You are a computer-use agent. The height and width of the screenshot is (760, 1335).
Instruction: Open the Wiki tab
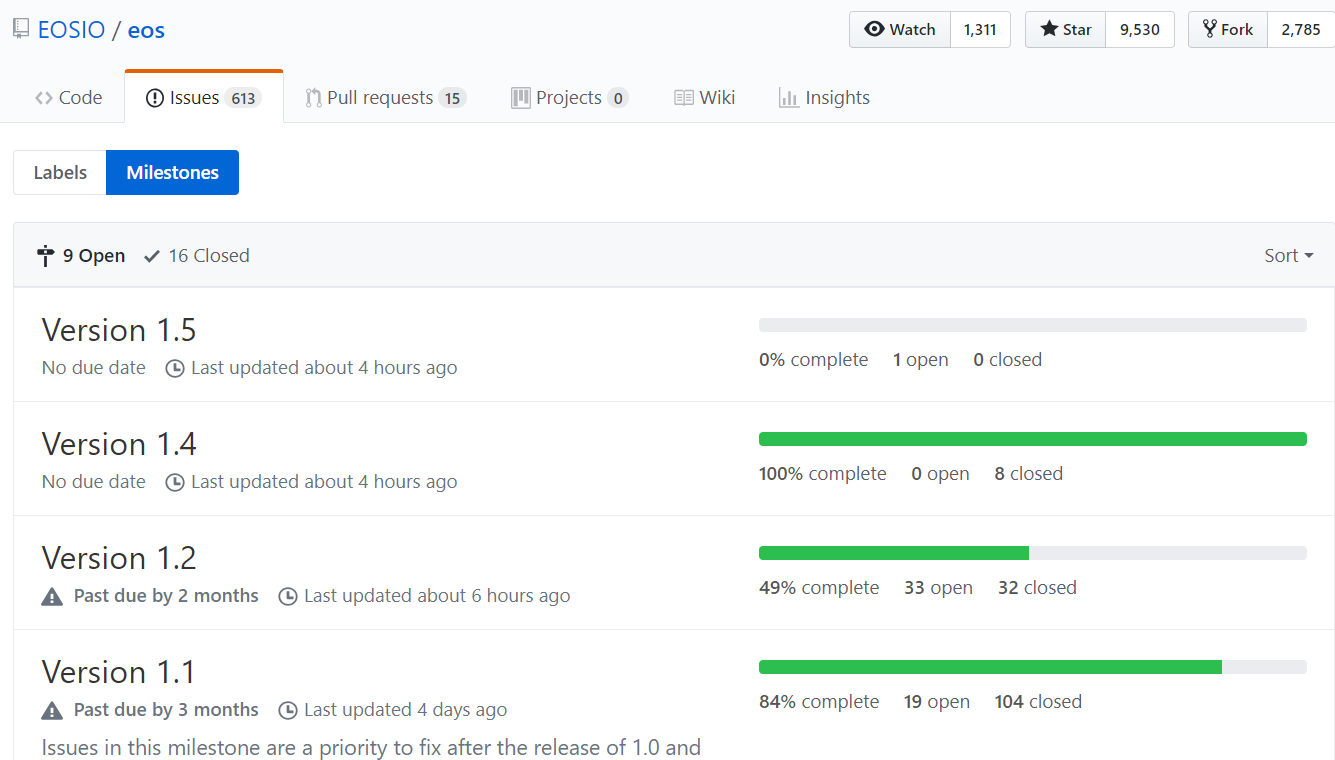point(704,98)
